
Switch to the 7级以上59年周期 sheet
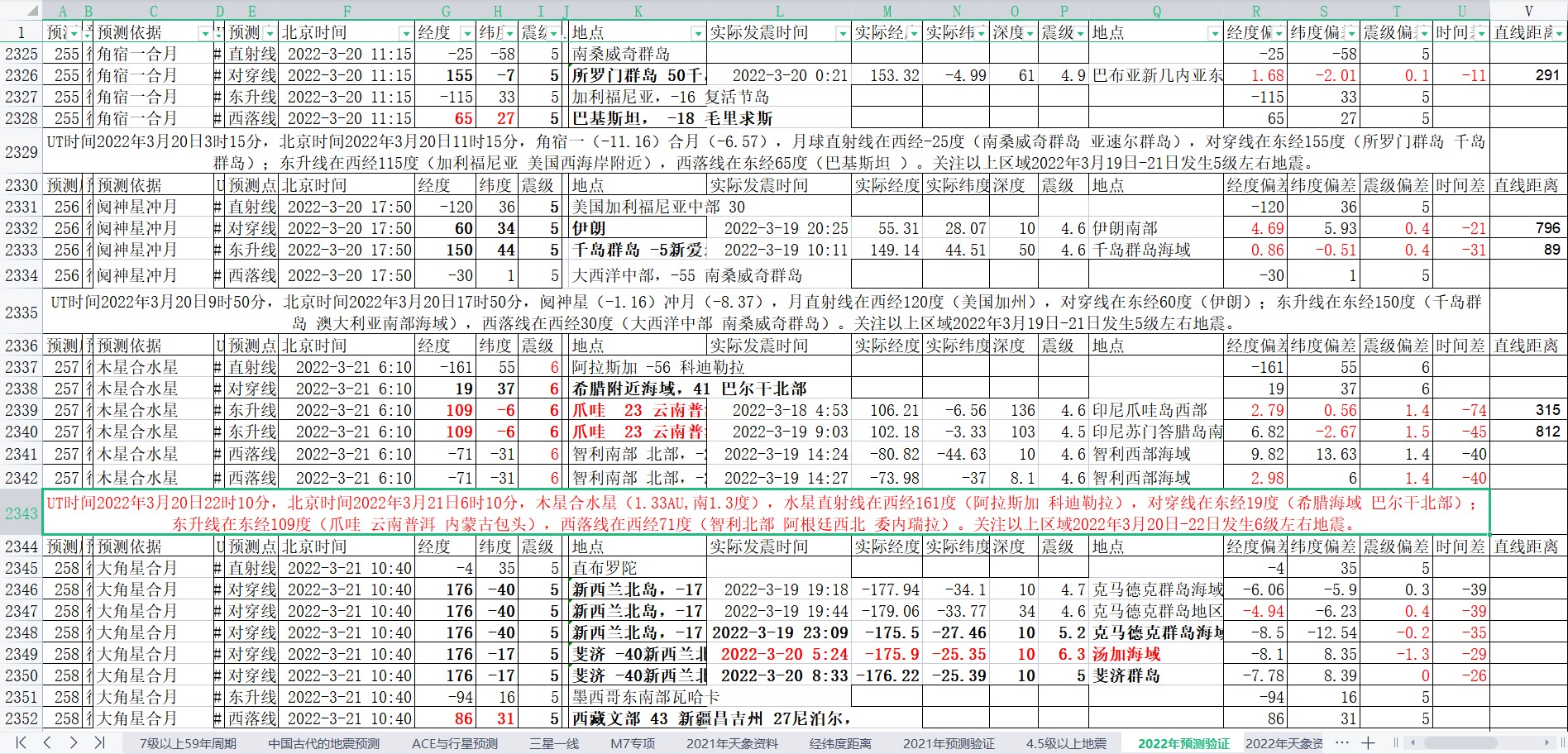click(x=188, y=743)
